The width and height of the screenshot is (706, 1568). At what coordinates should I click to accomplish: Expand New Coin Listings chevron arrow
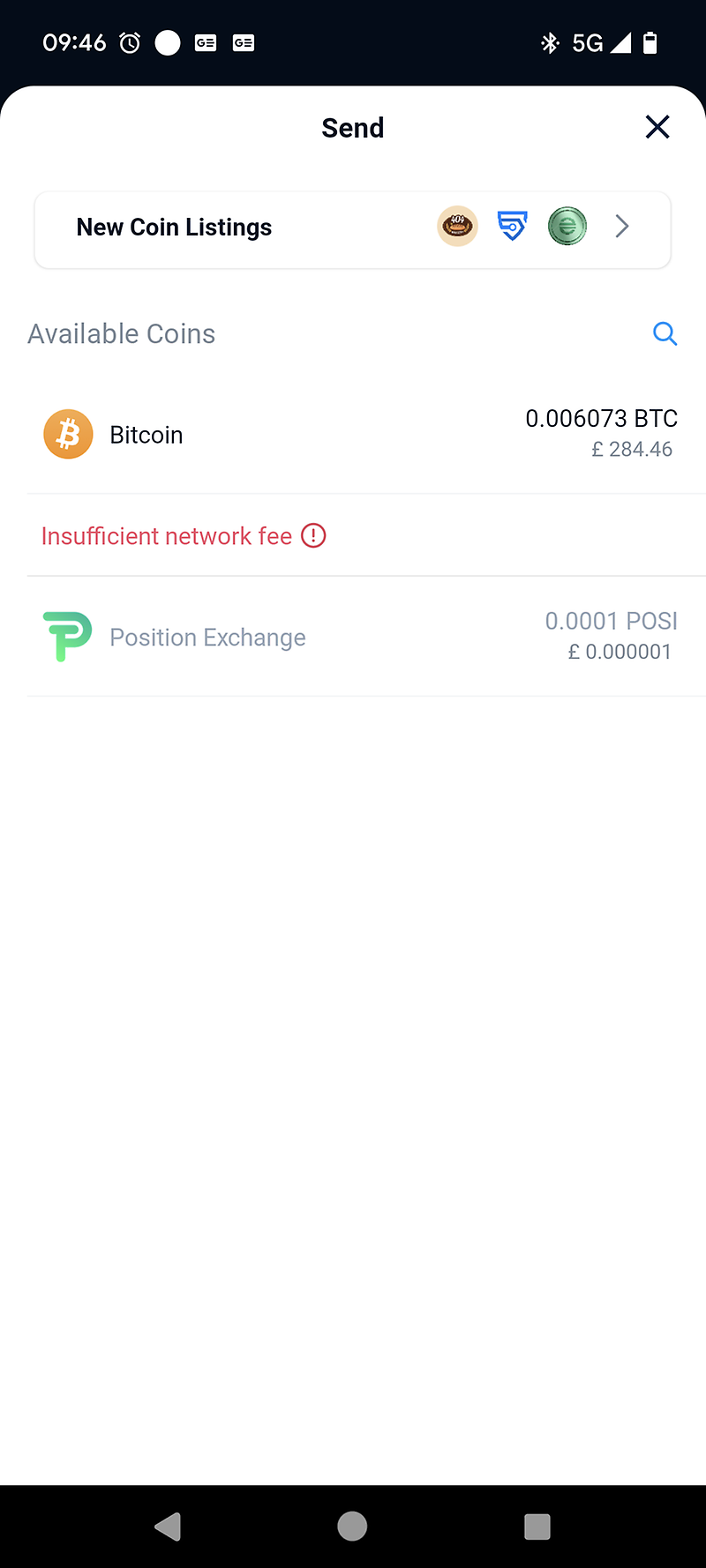click(x=622, y=227)
